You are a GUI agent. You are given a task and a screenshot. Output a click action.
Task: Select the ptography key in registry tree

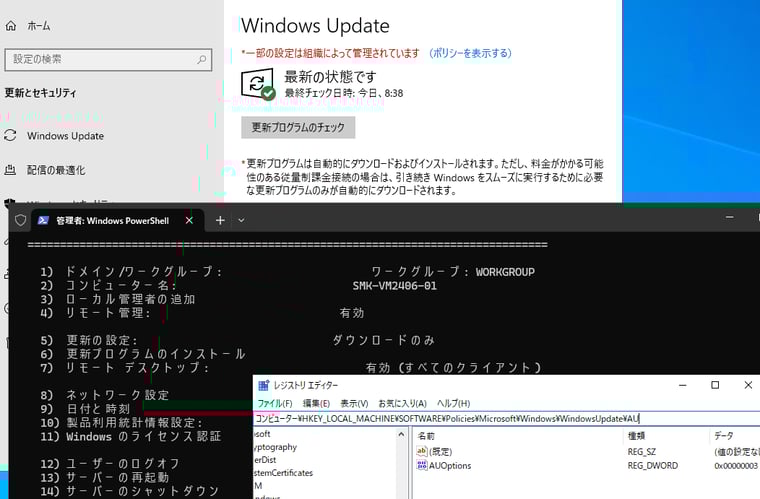coord(275,447)
